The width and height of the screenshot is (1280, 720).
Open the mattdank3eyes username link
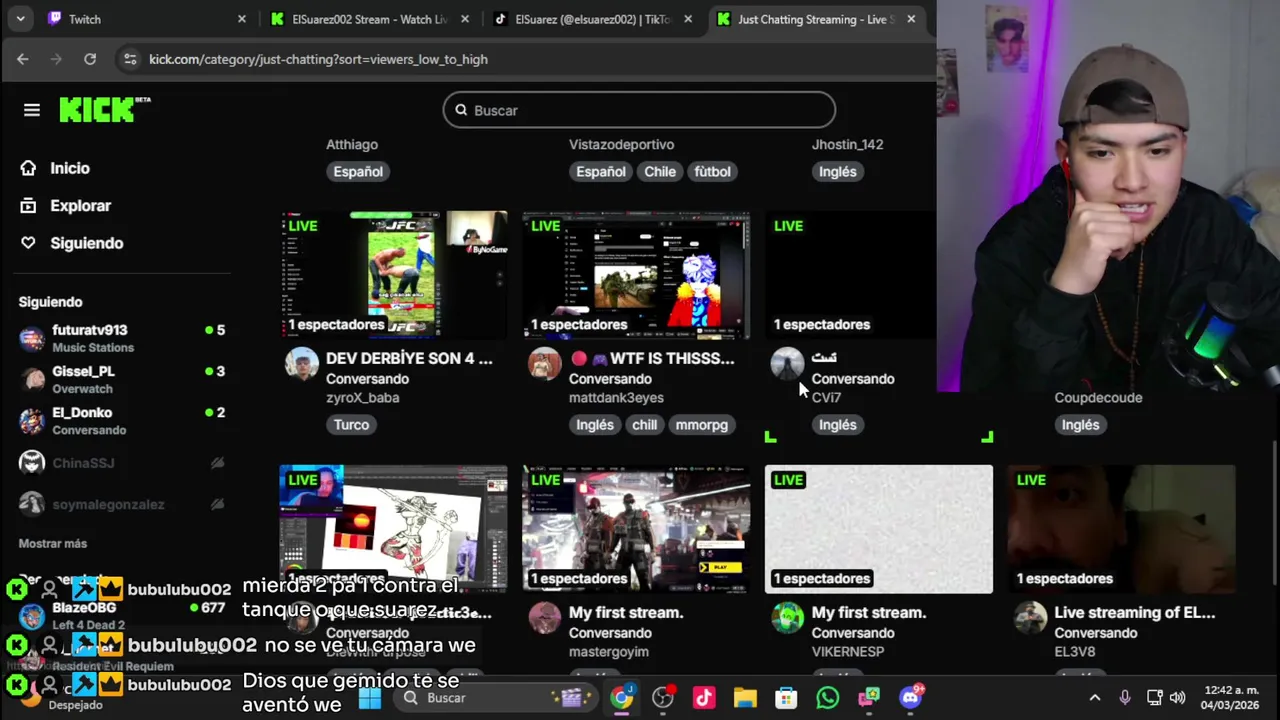coord(616,398)
